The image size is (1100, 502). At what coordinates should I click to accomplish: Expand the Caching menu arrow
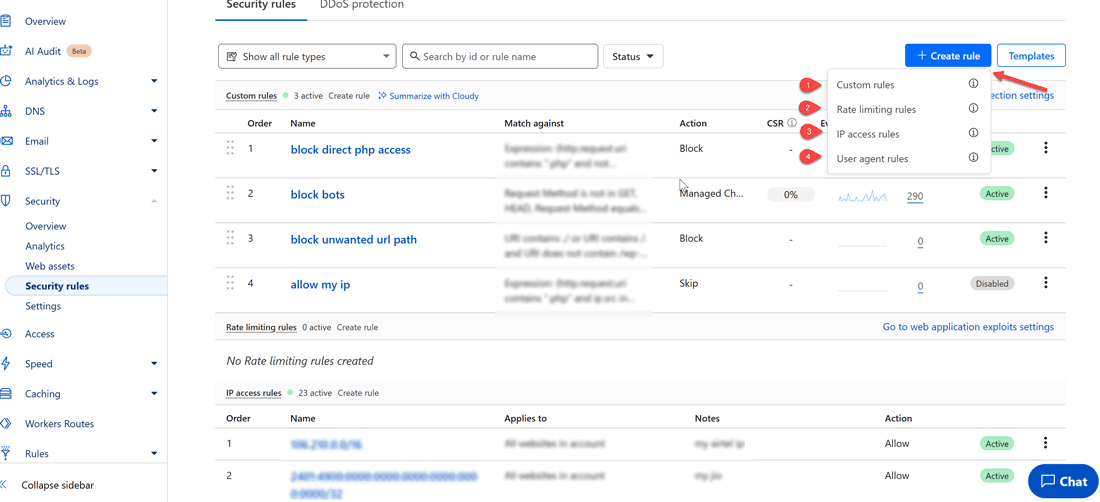[154, 394]
